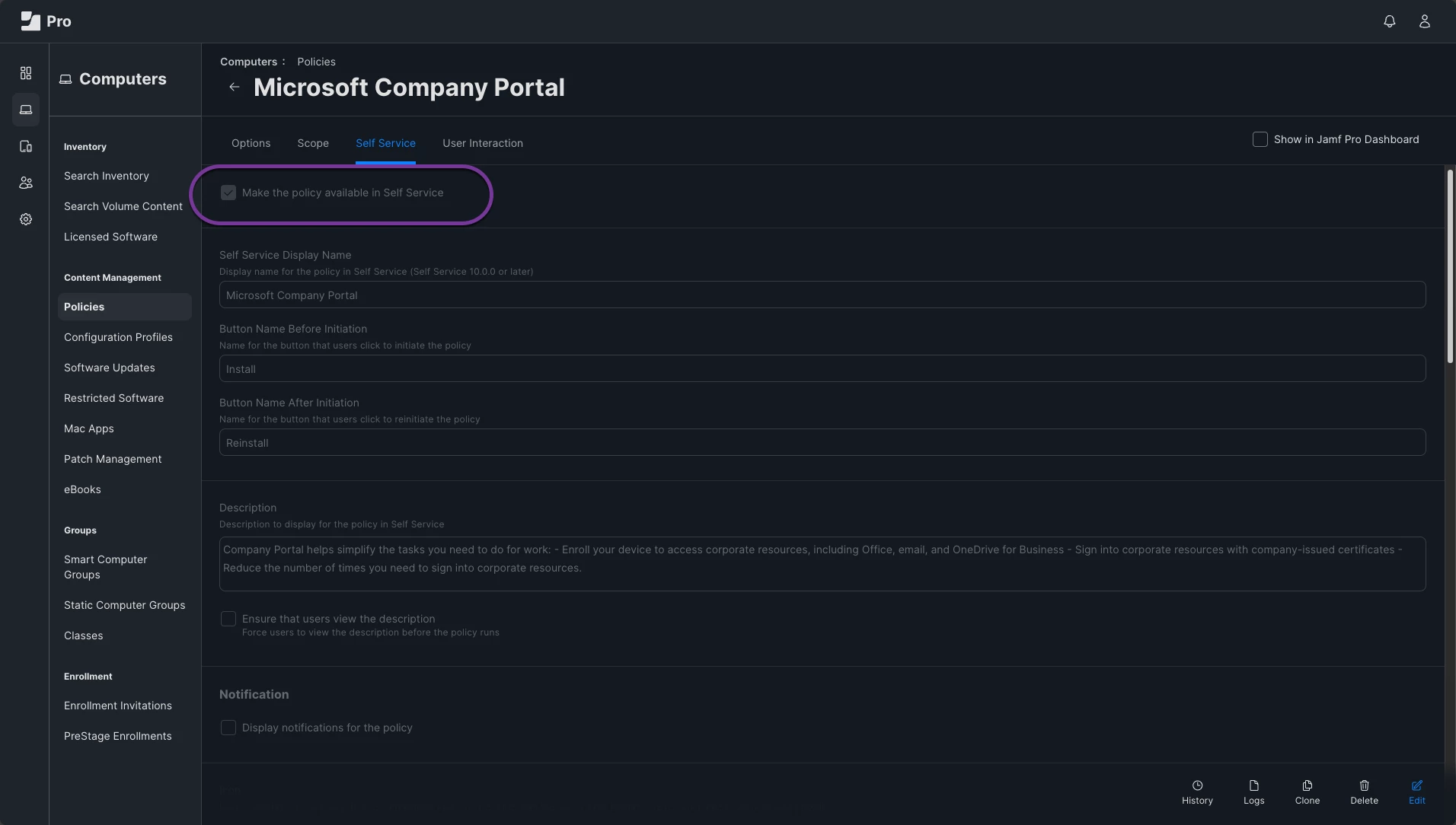This screenshot has width=1456, height=825.
Task: Select Policies in the sidebar
Action: click(x=125, y=307)
